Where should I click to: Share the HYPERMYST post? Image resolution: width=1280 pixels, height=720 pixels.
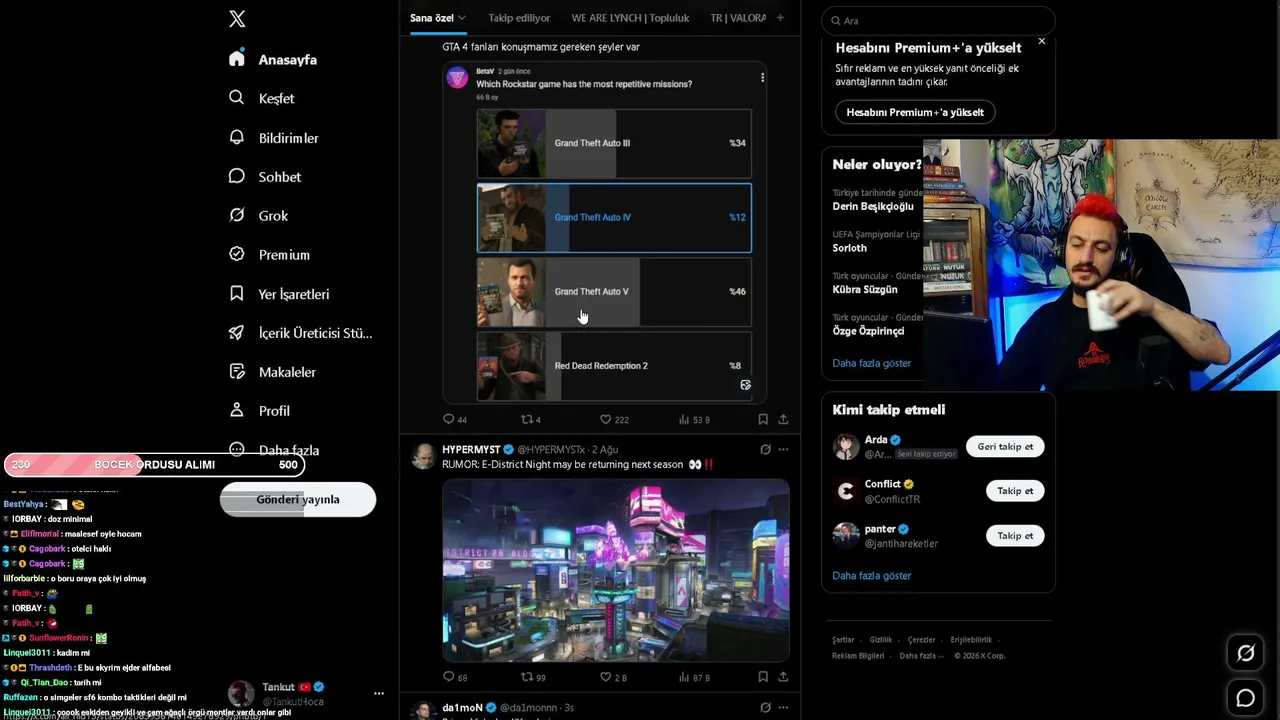tap(783, 677)
